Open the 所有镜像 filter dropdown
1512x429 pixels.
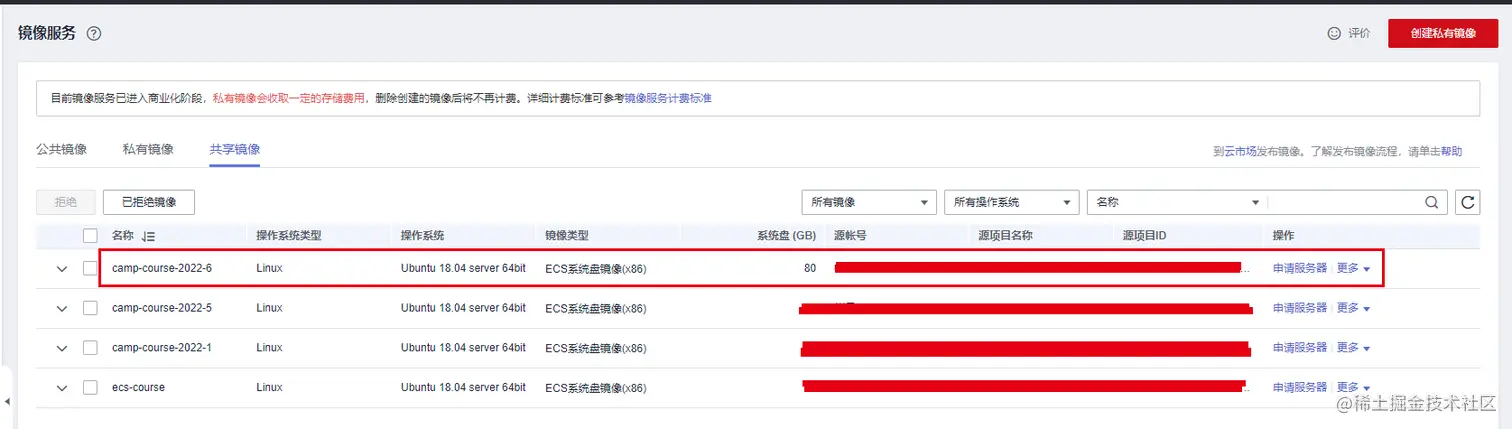point(869,202)
